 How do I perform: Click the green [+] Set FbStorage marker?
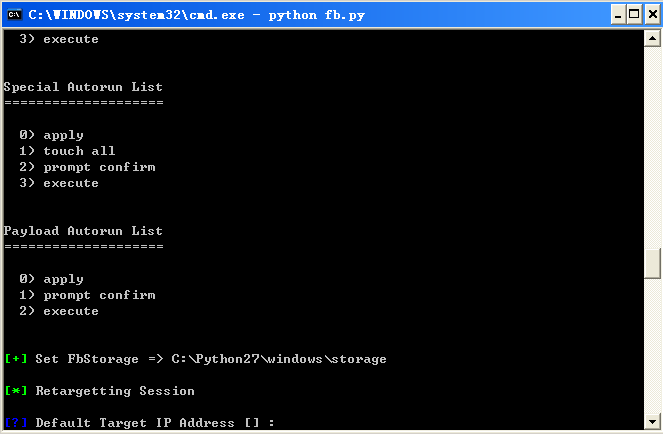(16, 359)
